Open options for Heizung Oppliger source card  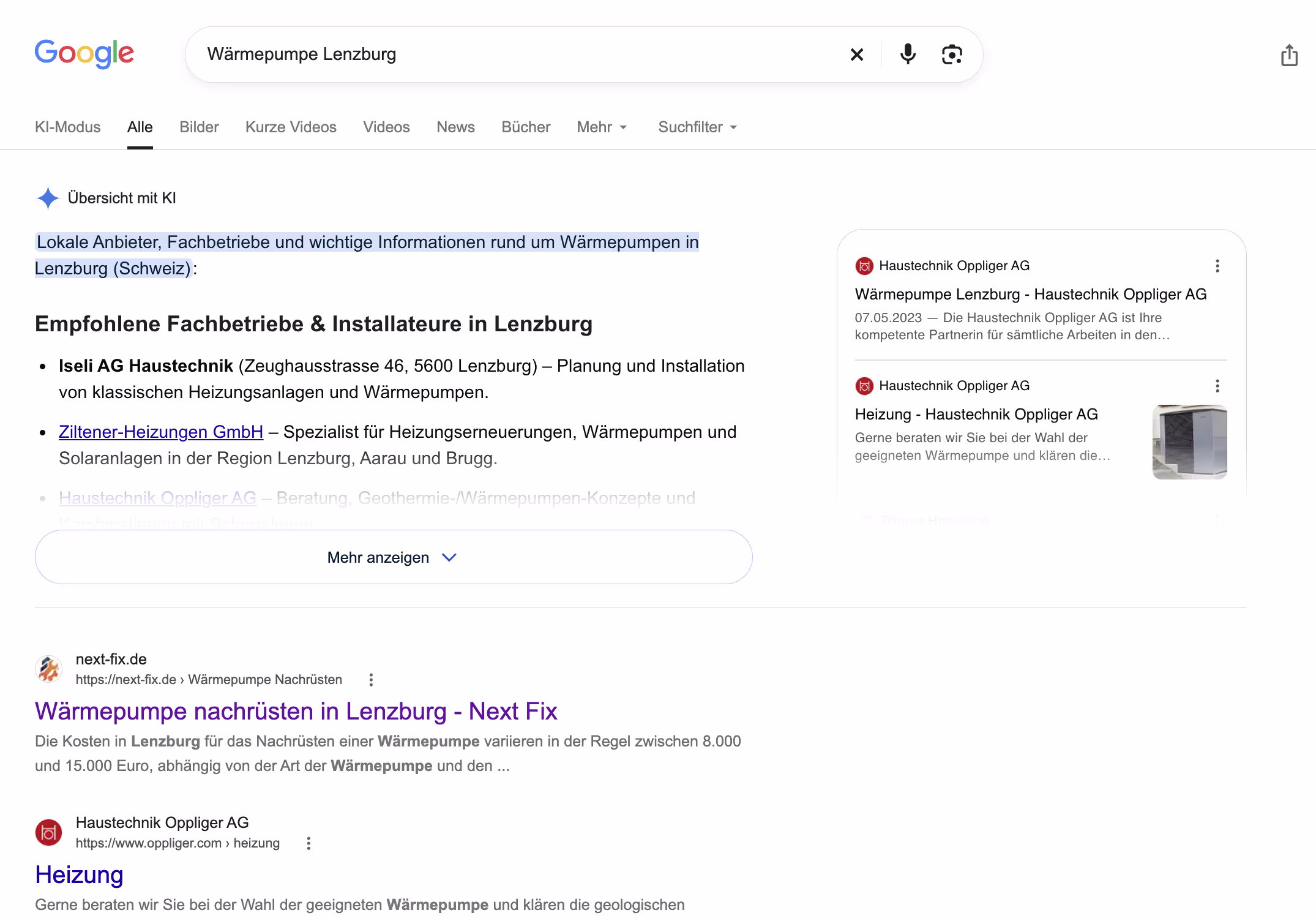point(1217,386)
